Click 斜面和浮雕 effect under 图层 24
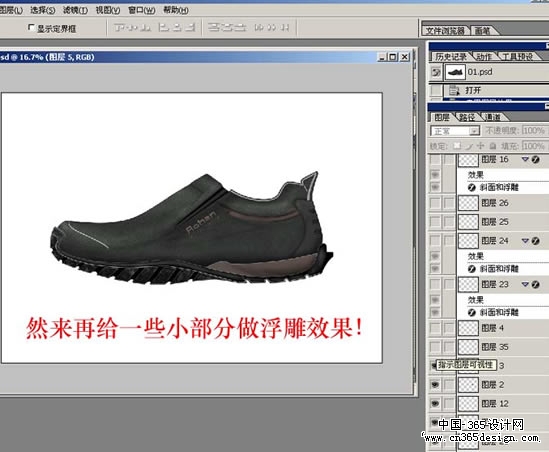549x452 pixels. pos(499,269)
